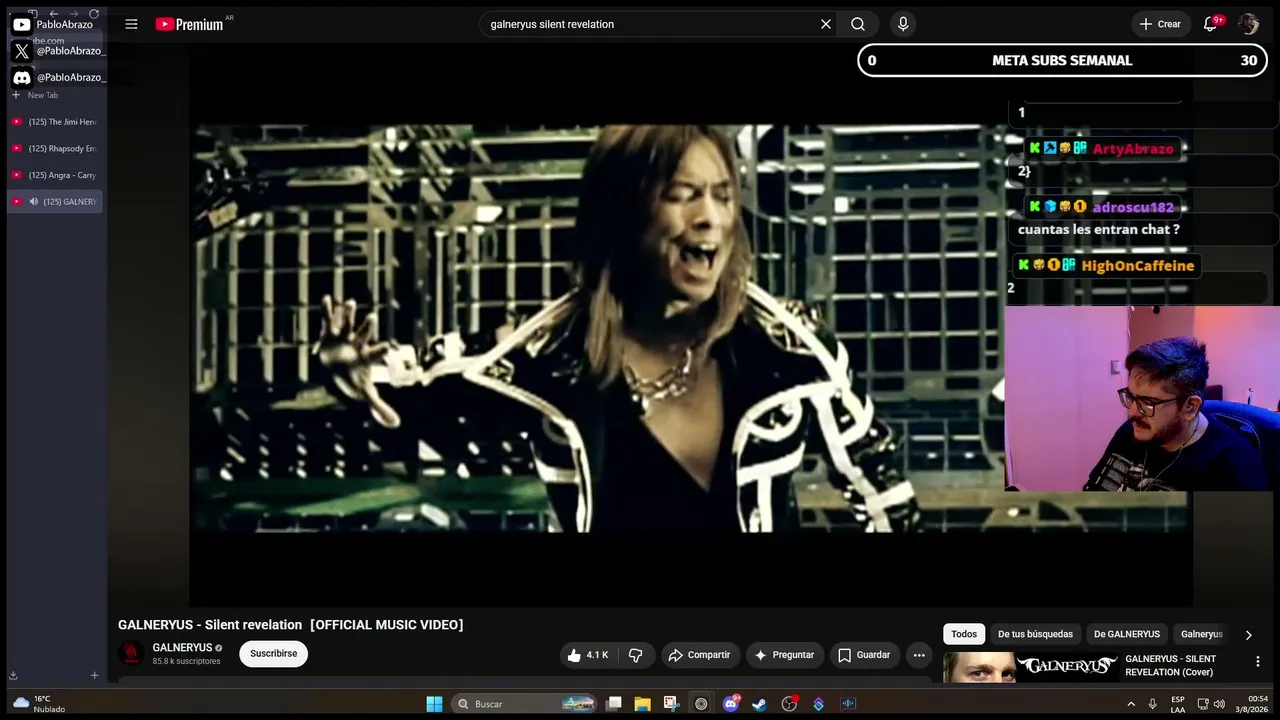This screenshot has width=1280, height=720.
Task: Open the GALNERYUS channel name link
Action: [182, 648]
